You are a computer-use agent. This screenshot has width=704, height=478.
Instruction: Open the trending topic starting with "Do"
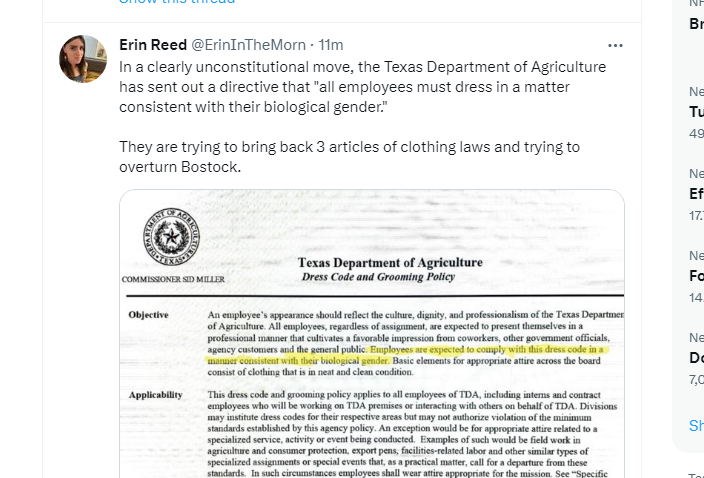click(x=696, y=358)
